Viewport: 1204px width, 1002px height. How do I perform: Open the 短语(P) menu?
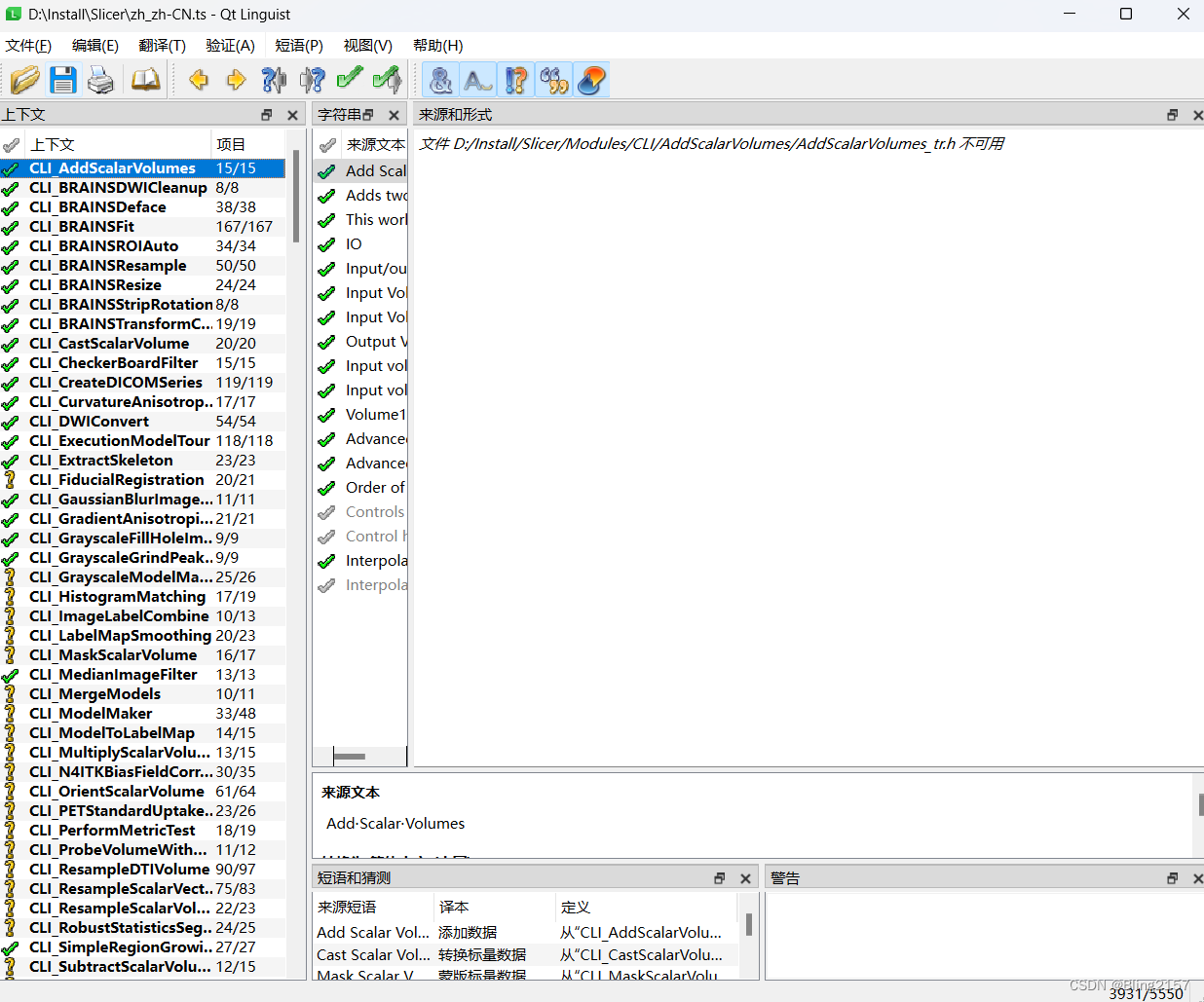pyautogui.click(x=299, y=46)
